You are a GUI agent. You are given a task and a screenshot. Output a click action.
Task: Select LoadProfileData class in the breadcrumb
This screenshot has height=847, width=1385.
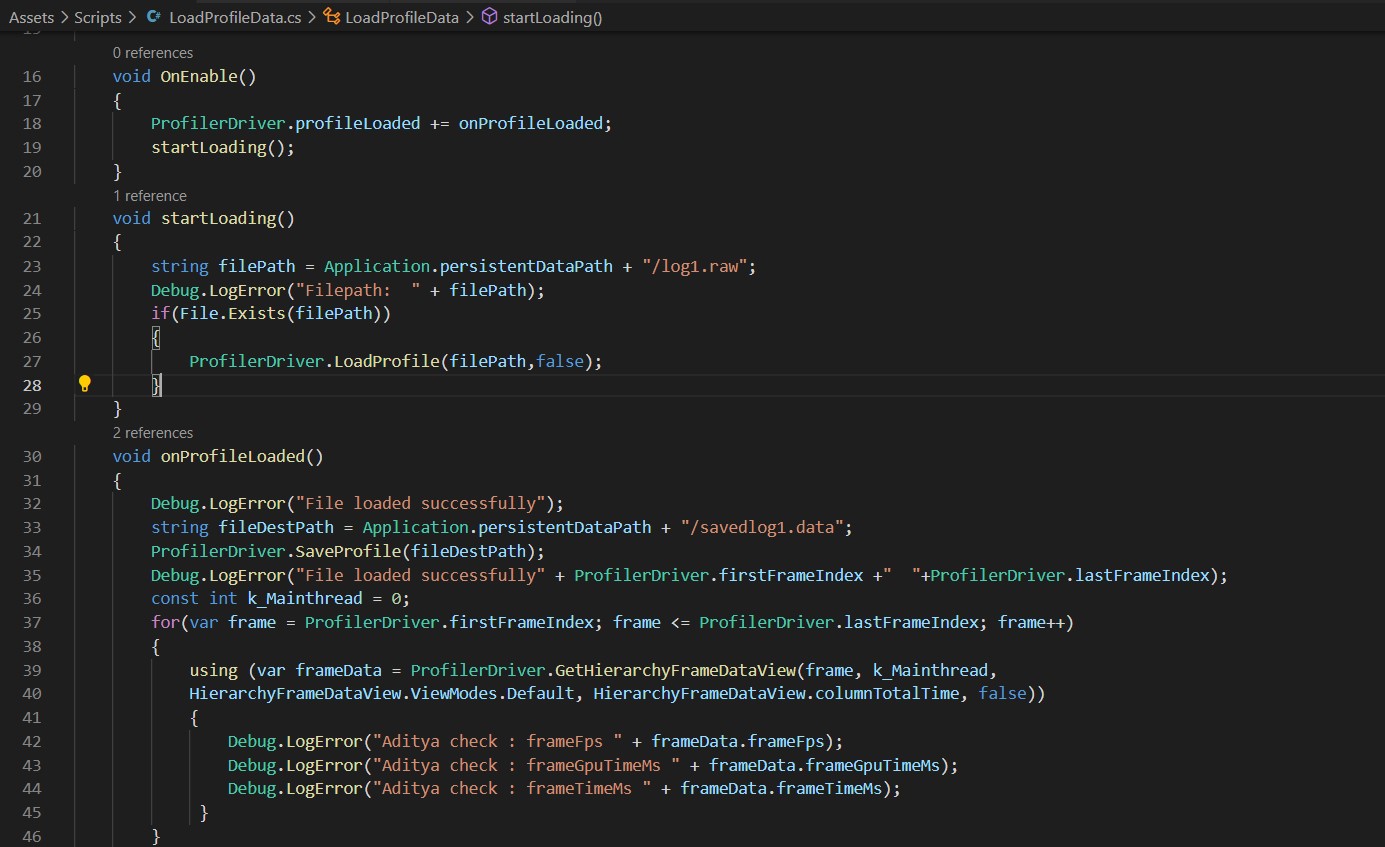tap(400, 16)
